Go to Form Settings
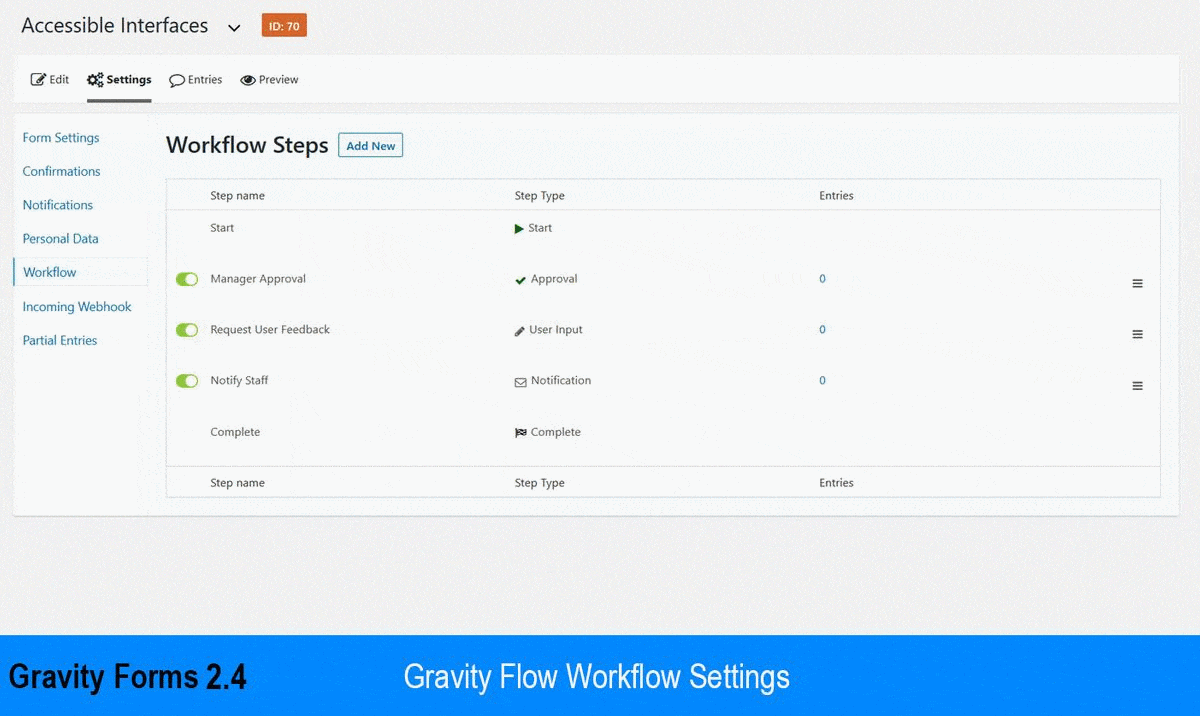Image resolution: width=1200 pixels, height=716 pixels. coord(61,138)
